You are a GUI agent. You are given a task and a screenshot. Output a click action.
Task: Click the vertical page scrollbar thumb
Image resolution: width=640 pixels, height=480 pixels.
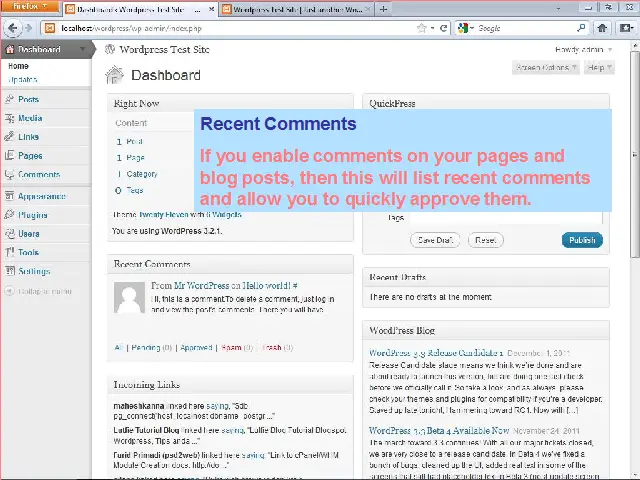coord(635,154)
